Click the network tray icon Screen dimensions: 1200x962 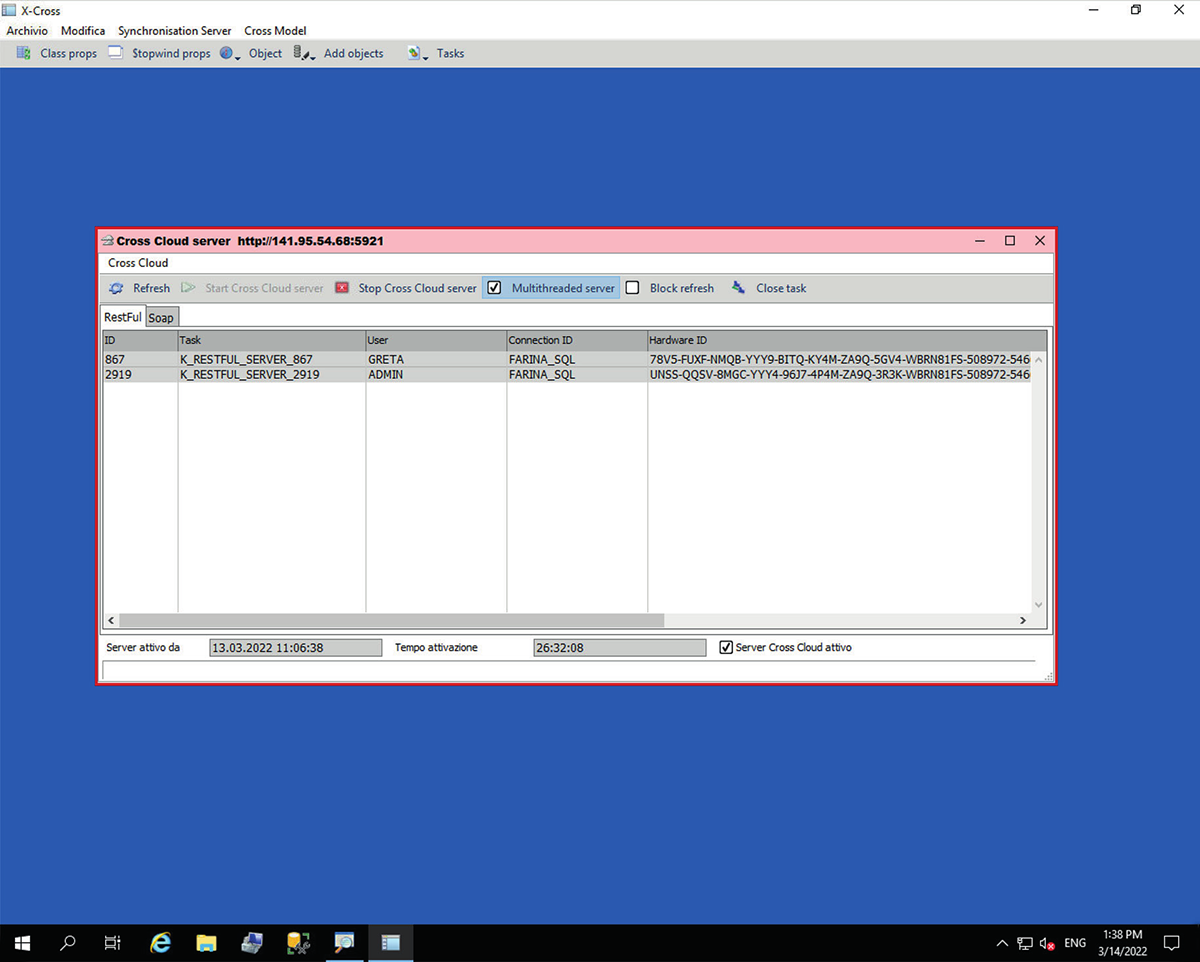[1025, 943]
